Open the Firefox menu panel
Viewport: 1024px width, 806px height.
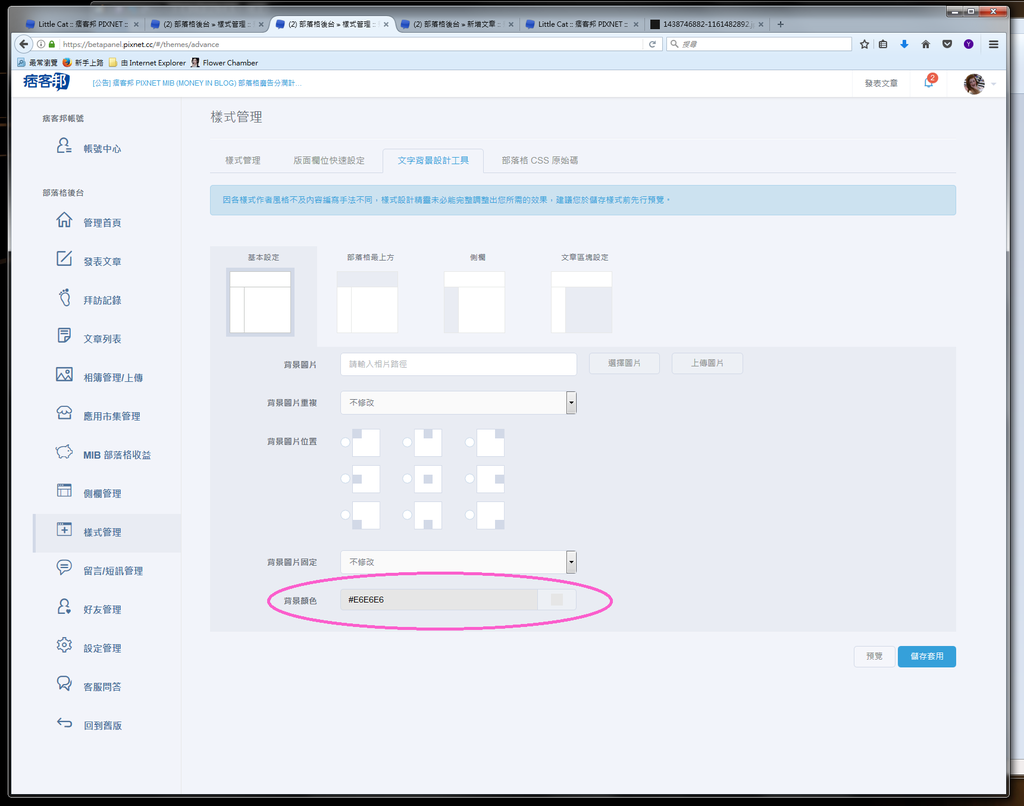tap(993, 44)
